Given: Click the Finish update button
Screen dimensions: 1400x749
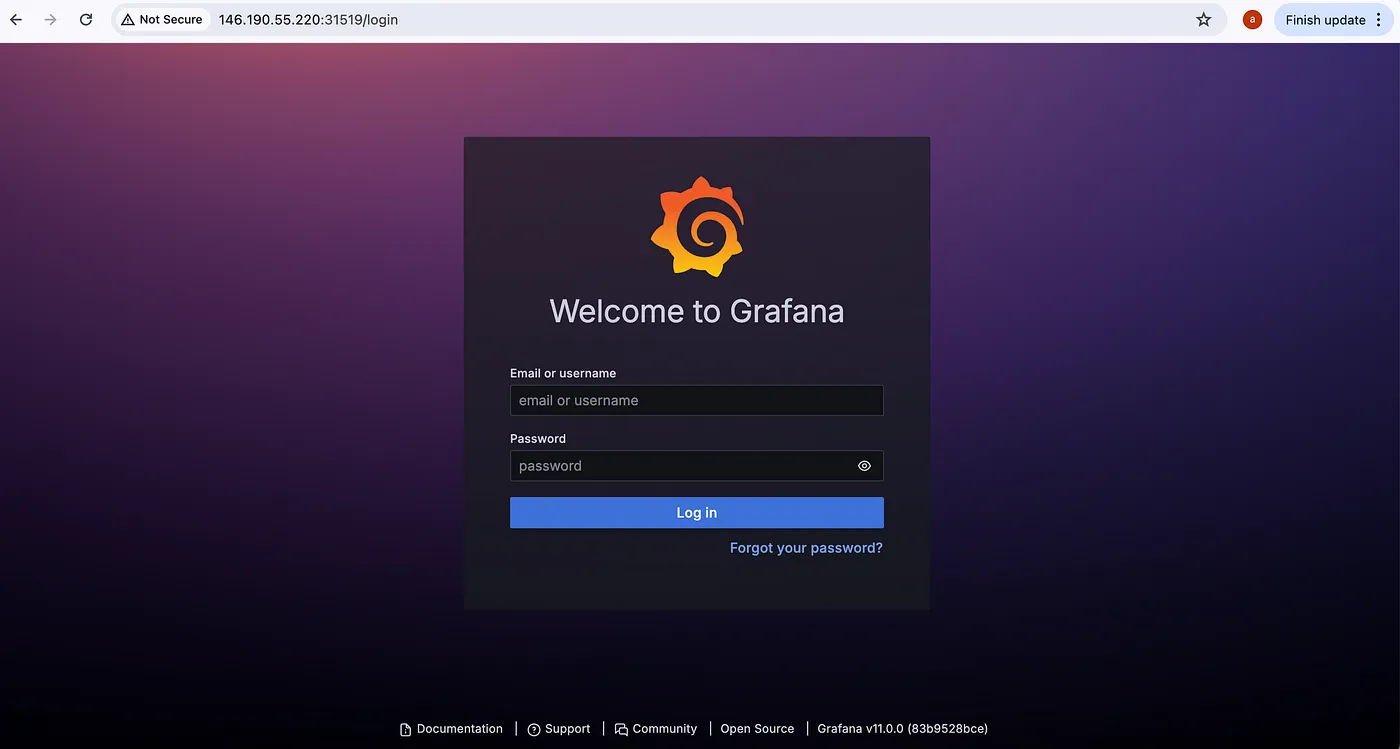Looking at the screenshot, I should click(1325, 20).
